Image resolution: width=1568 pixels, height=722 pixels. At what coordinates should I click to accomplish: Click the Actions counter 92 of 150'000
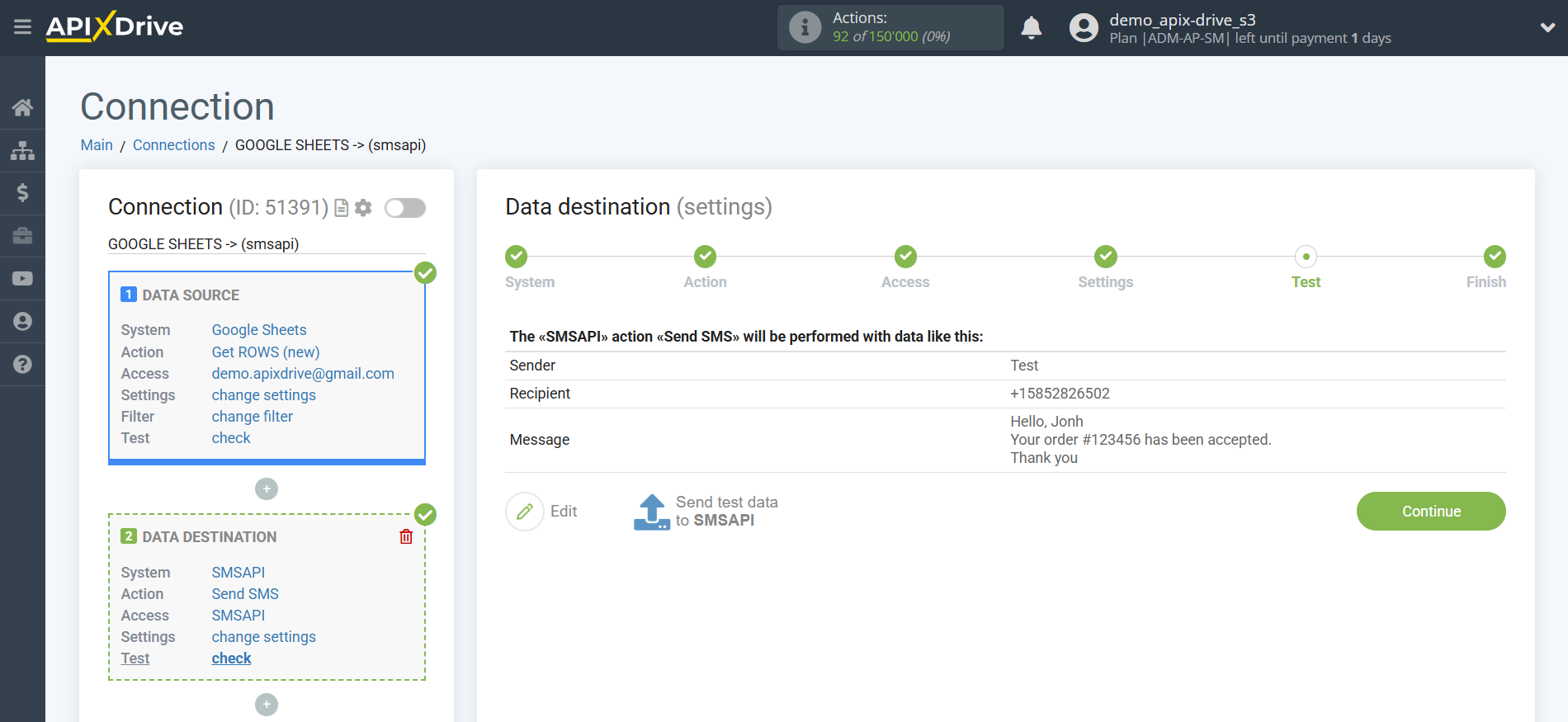[891, 36]
